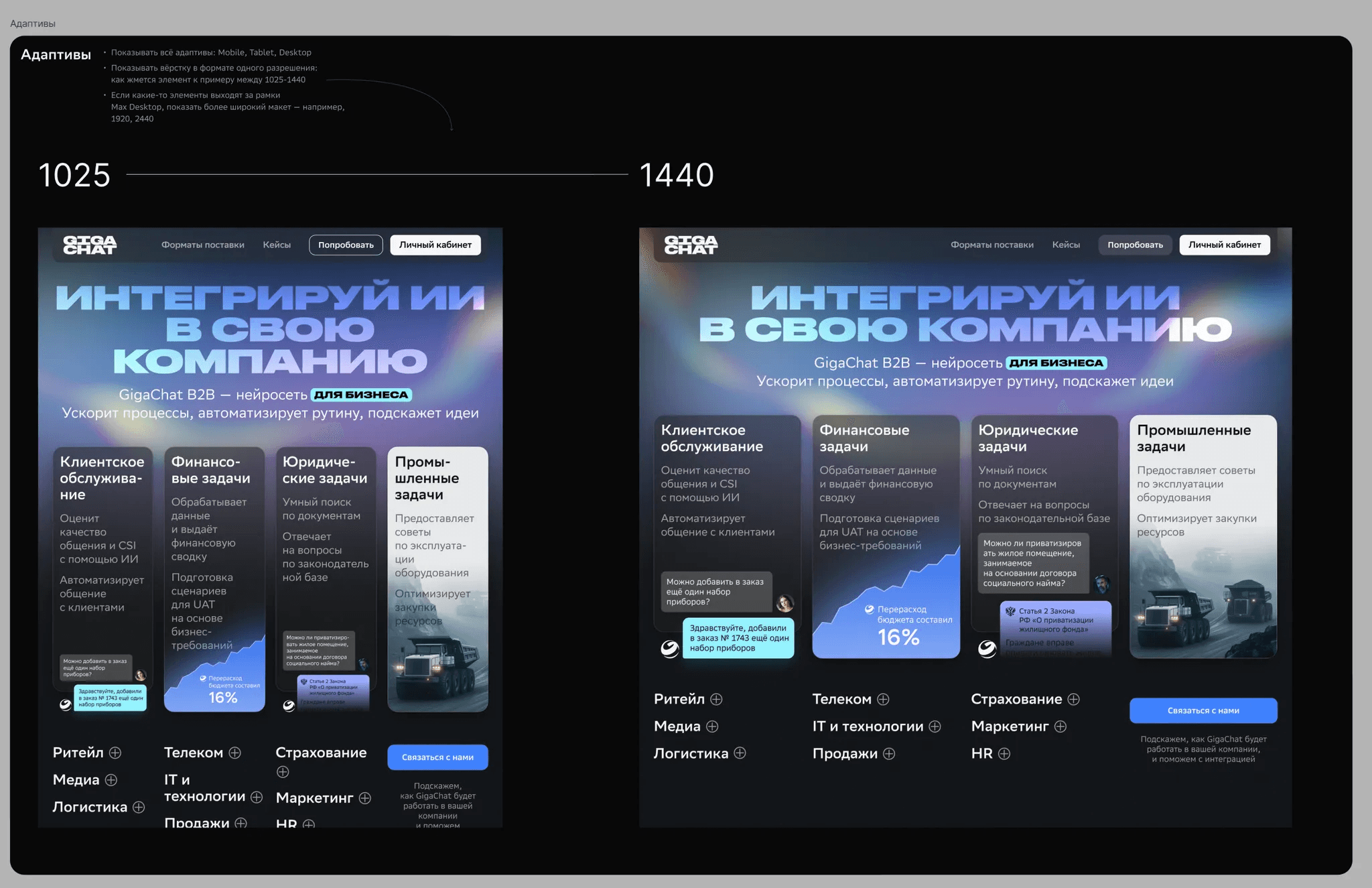1372x888 pixels.
Task: Click Связаться с нами button in 1025 layout
Action: point(437,757)
